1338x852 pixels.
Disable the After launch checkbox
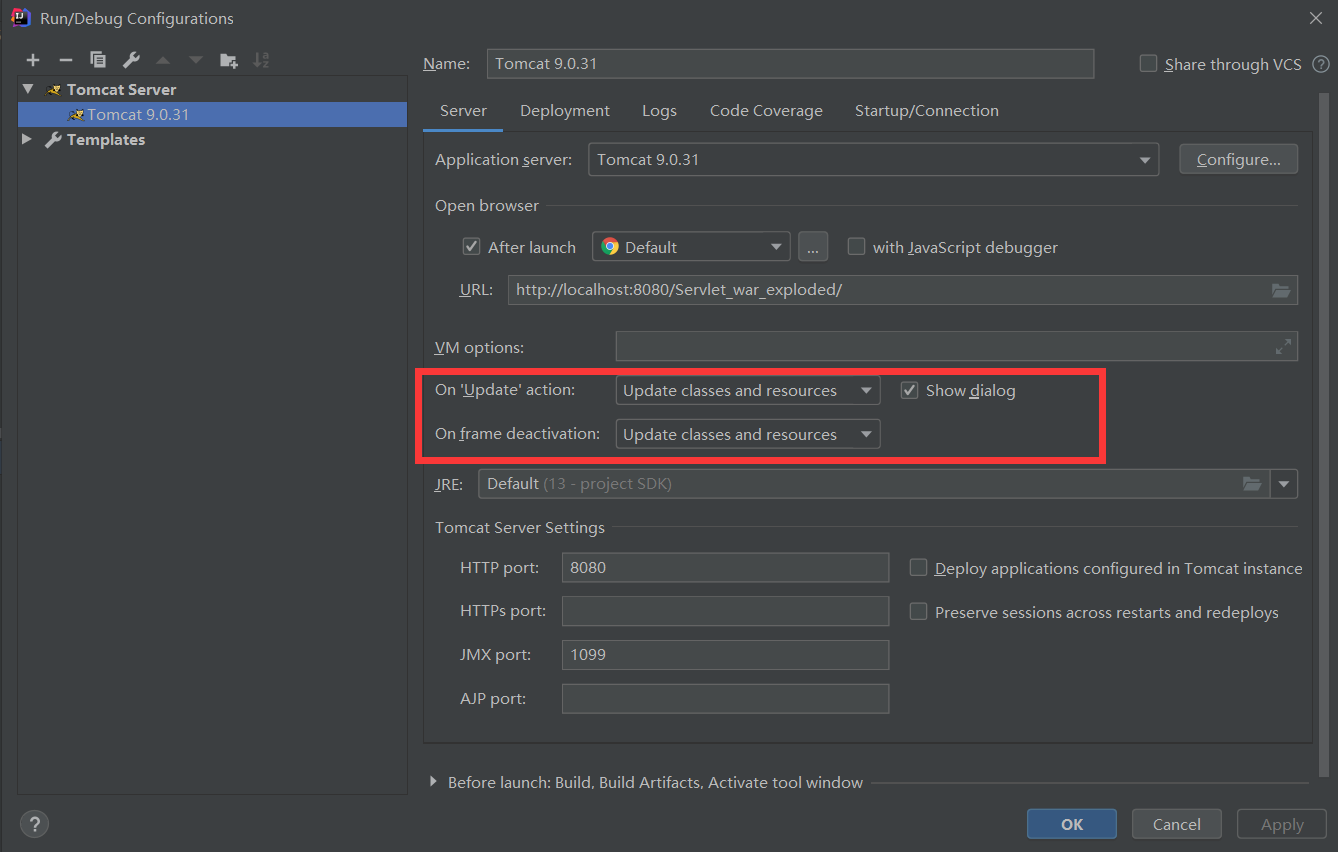(x=472, y=247)
